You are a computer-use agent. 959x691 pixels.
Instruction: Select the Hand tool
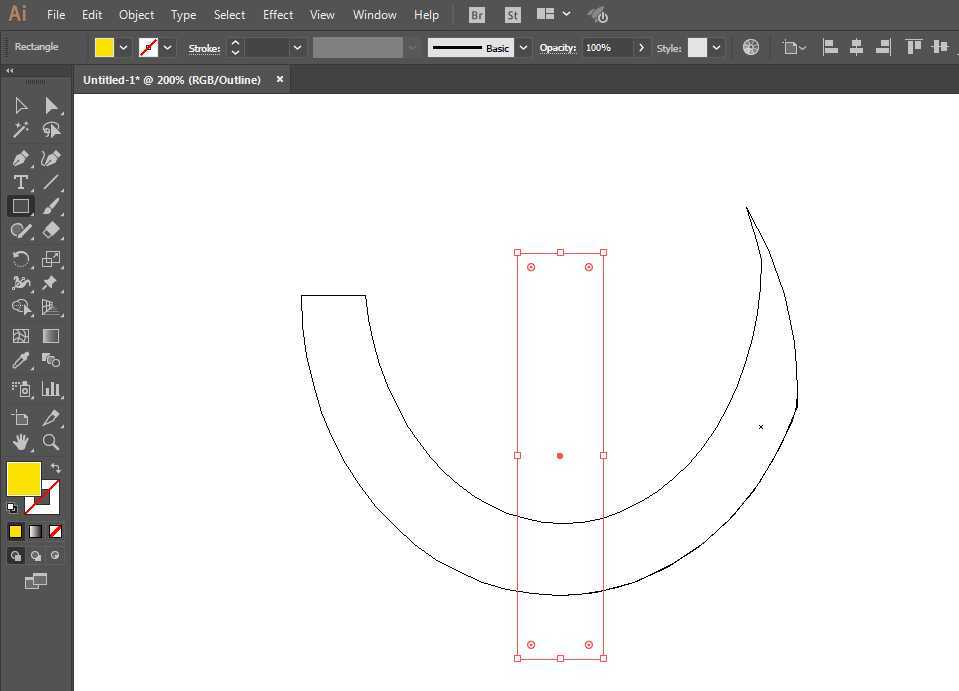coord(21,441)
